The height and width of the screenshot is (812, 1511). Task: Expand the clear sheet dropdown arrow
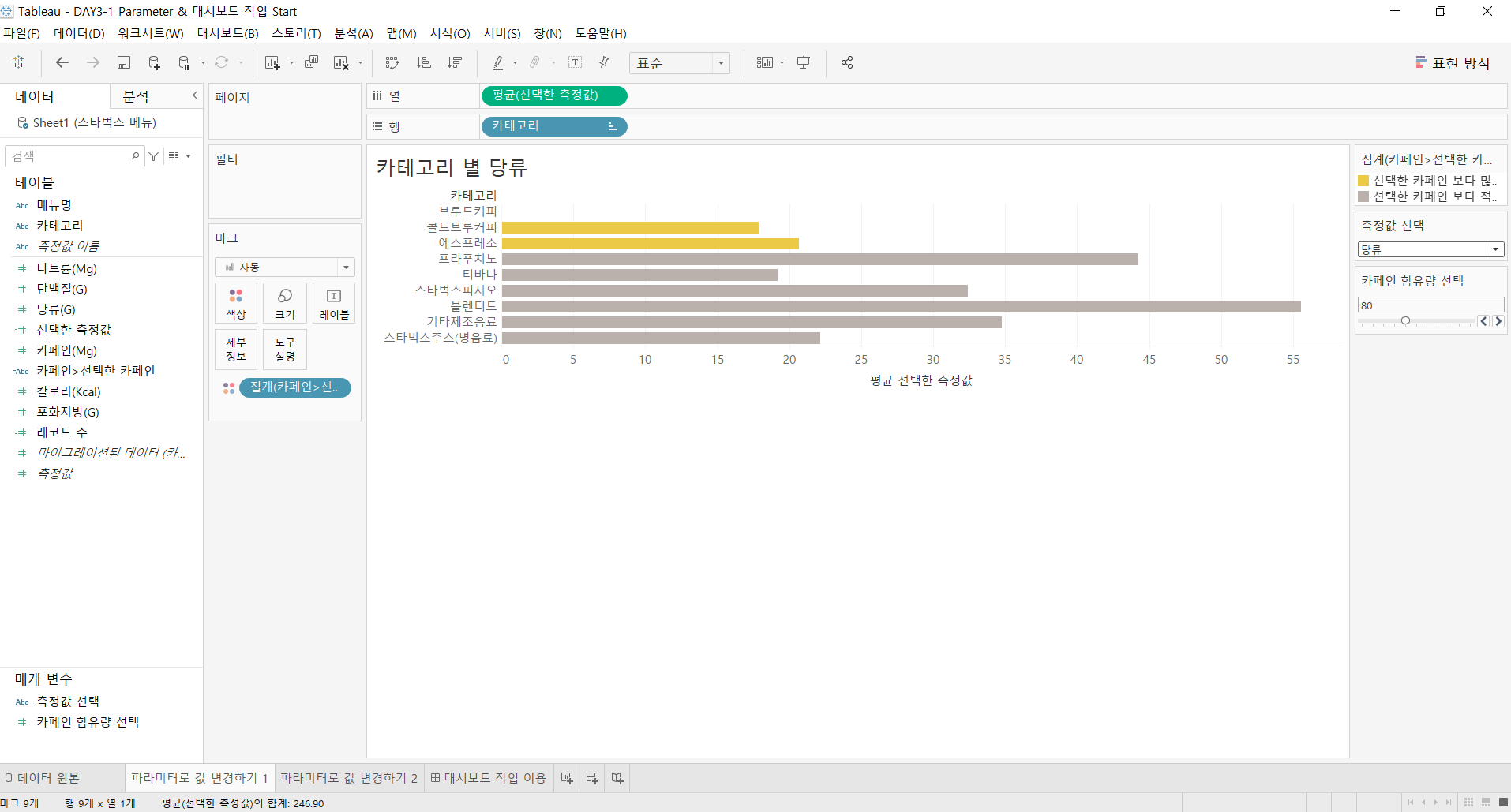[x=361, y=62]
